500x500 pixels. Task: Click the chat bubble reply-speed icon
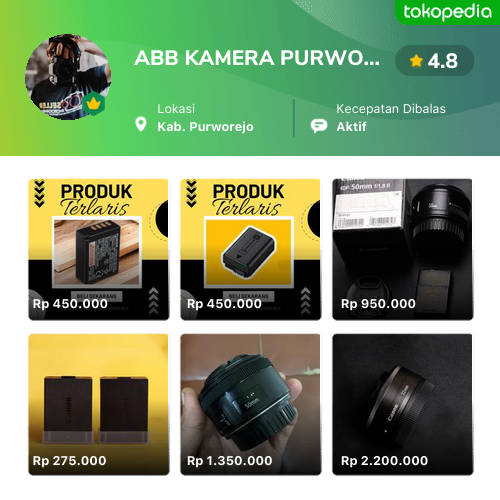pos(319,126)
